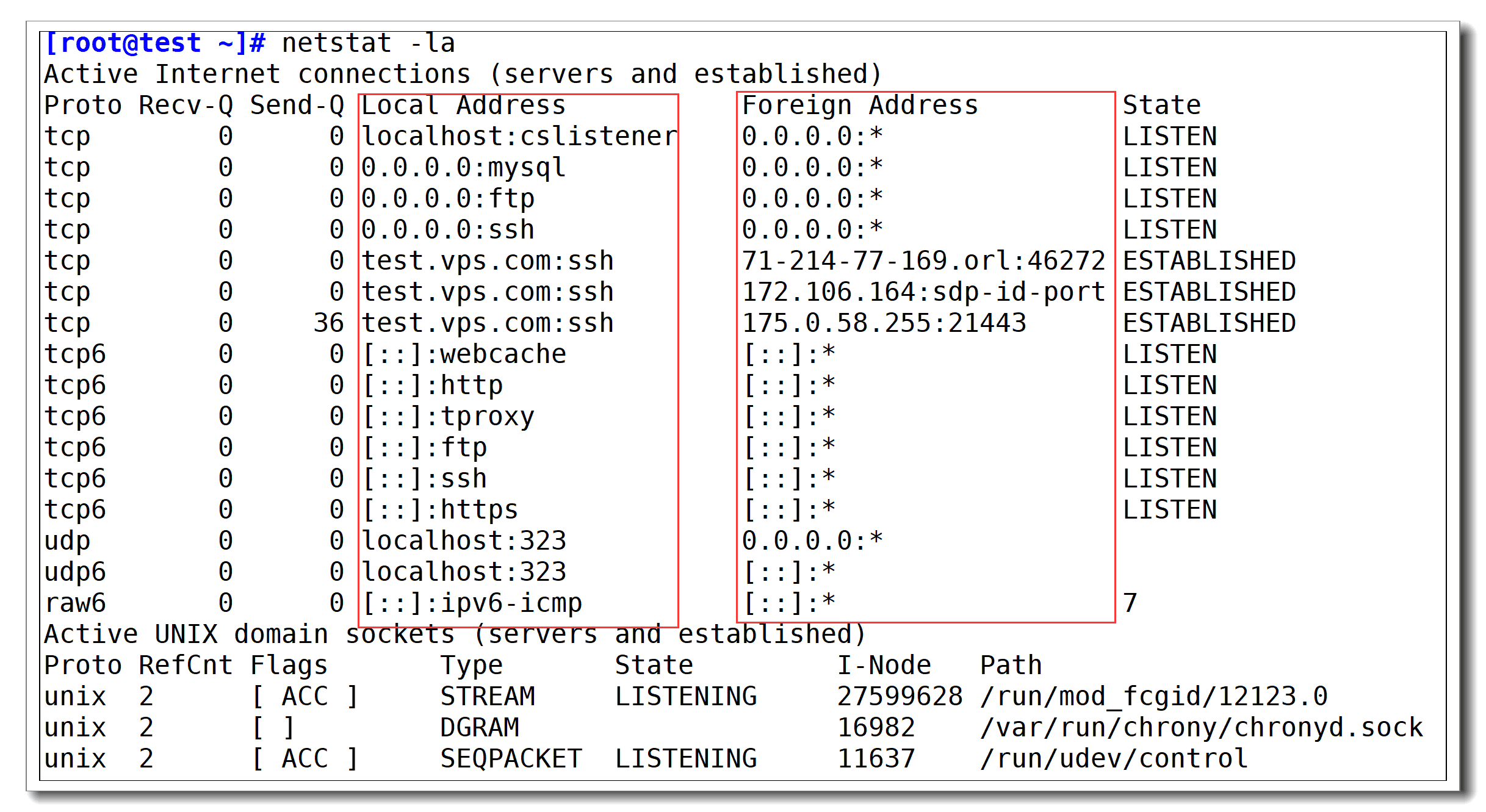This screenshot has height=812, width=1486.
Task: Select the path '/run/mod_fcgid/12123.0'
Action: 1153,697
